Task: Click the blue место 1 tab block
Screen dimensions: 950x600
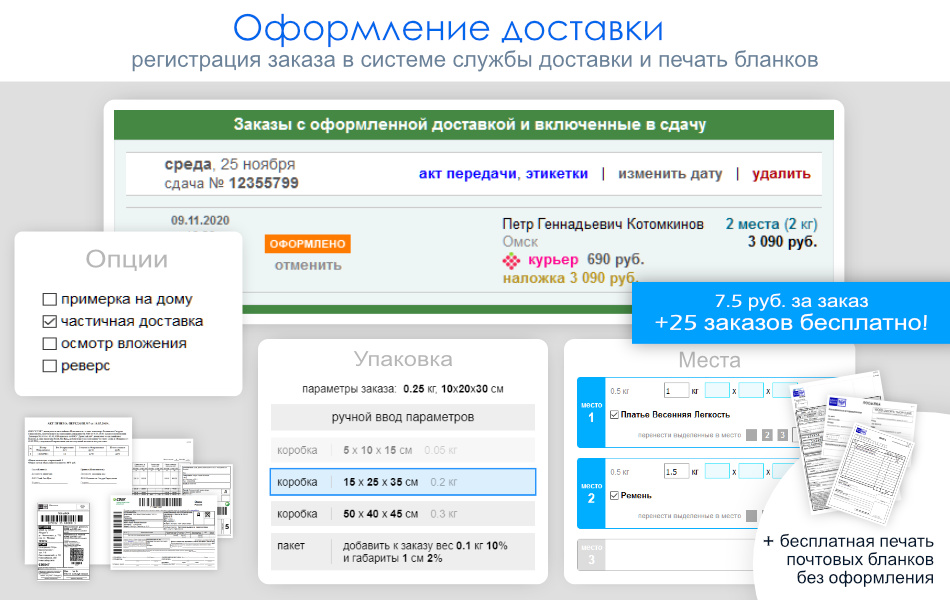Action: tap(591, 412)
